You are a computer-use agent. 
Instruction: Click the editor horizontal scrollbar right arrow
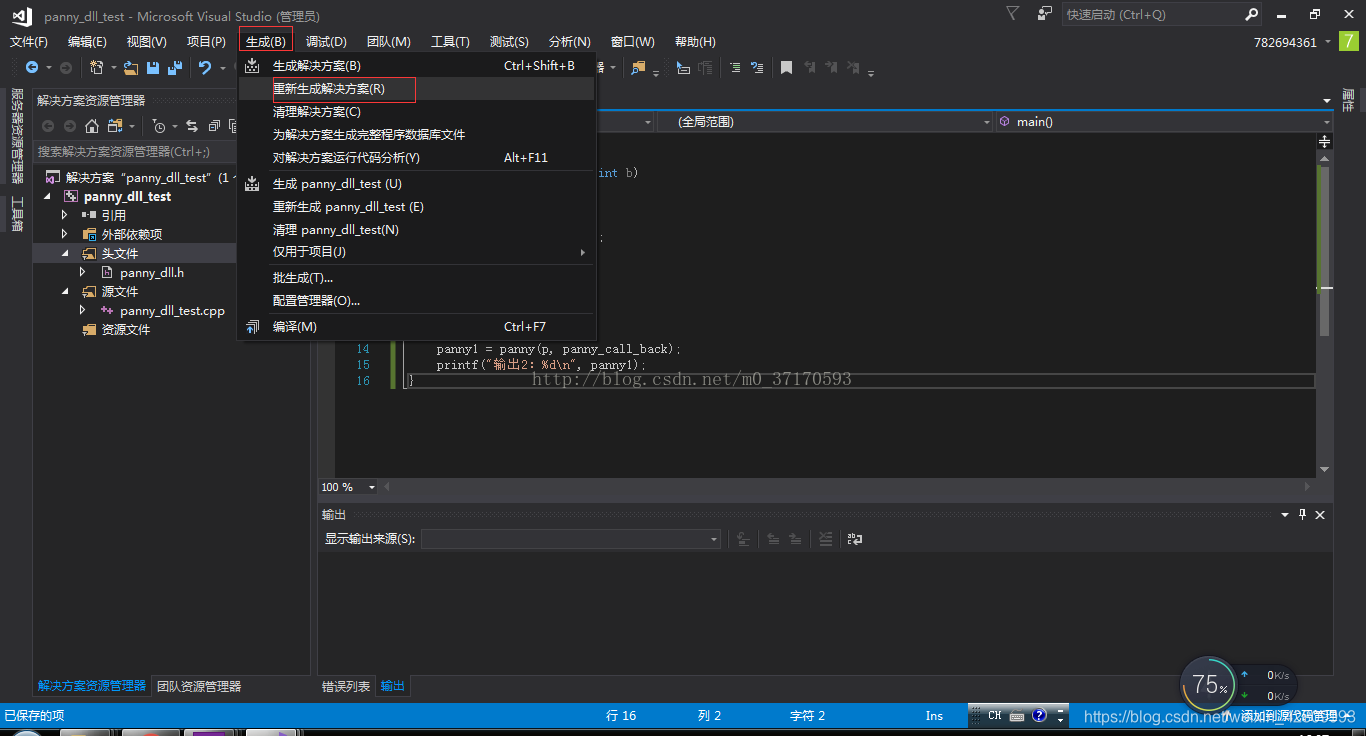tap(1307, 487)
